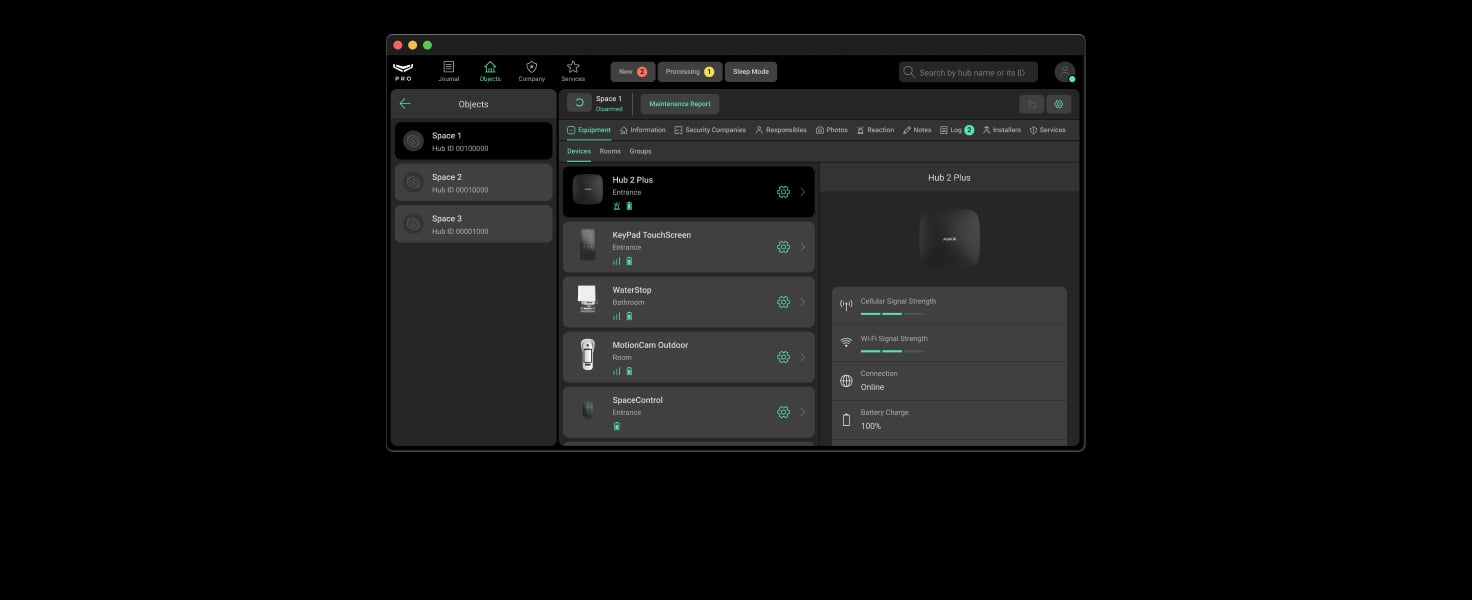The image size is (1472, 600).
Task: Click the search field for hub name
Action: pyautogui.click(x=967, y=71)
